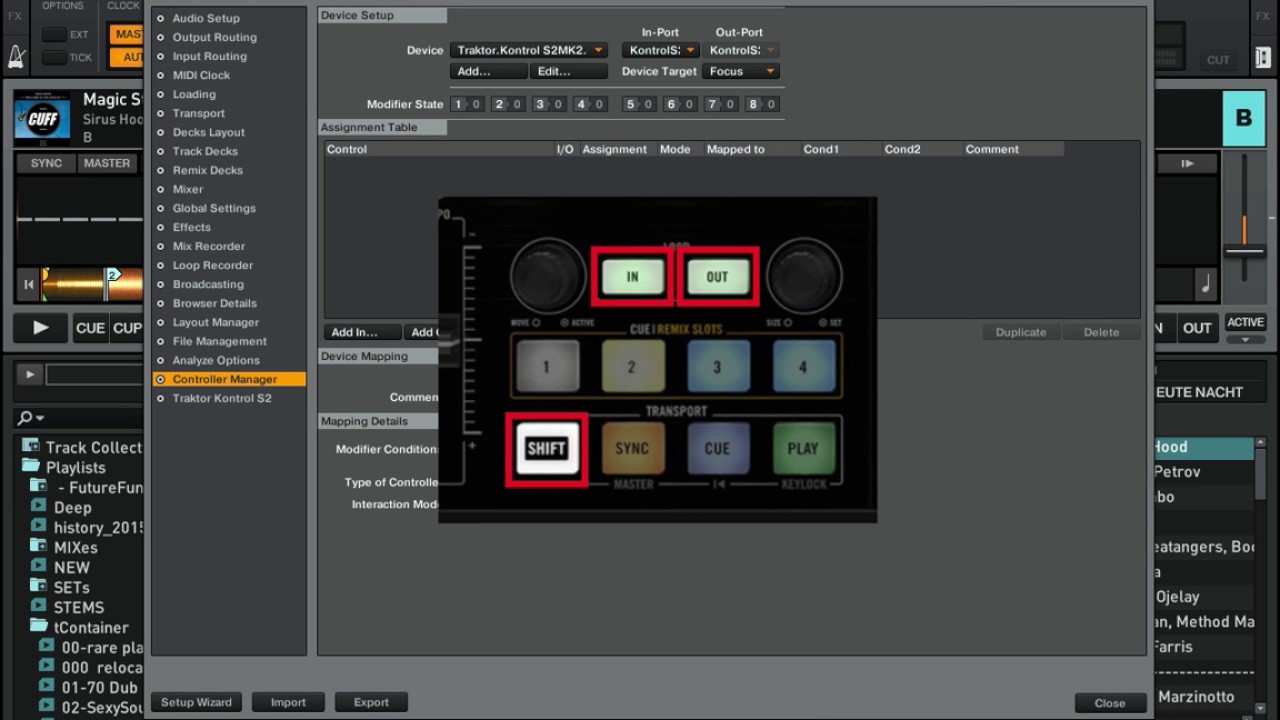This screenshot has height=720, width=1280.
Task: Click the cue-play arrow button on Deck B
Action: (x=1187, y=163)
